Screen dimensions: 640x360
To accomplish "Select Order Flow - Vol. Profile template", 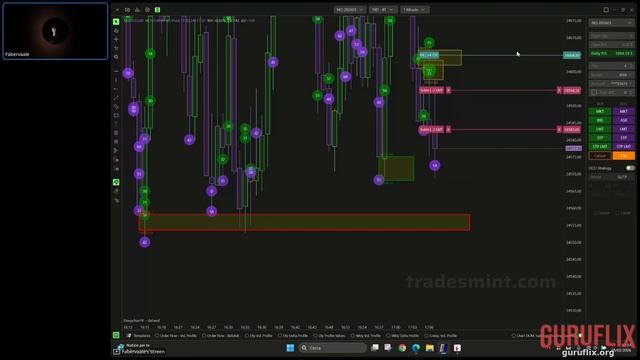I will point(176,336).
